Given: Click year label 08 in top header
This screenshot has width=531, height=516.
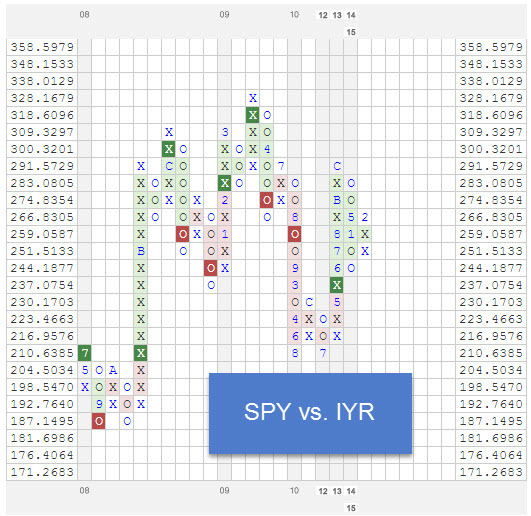Looking at the screenshot, I should [x=84, y=15].
